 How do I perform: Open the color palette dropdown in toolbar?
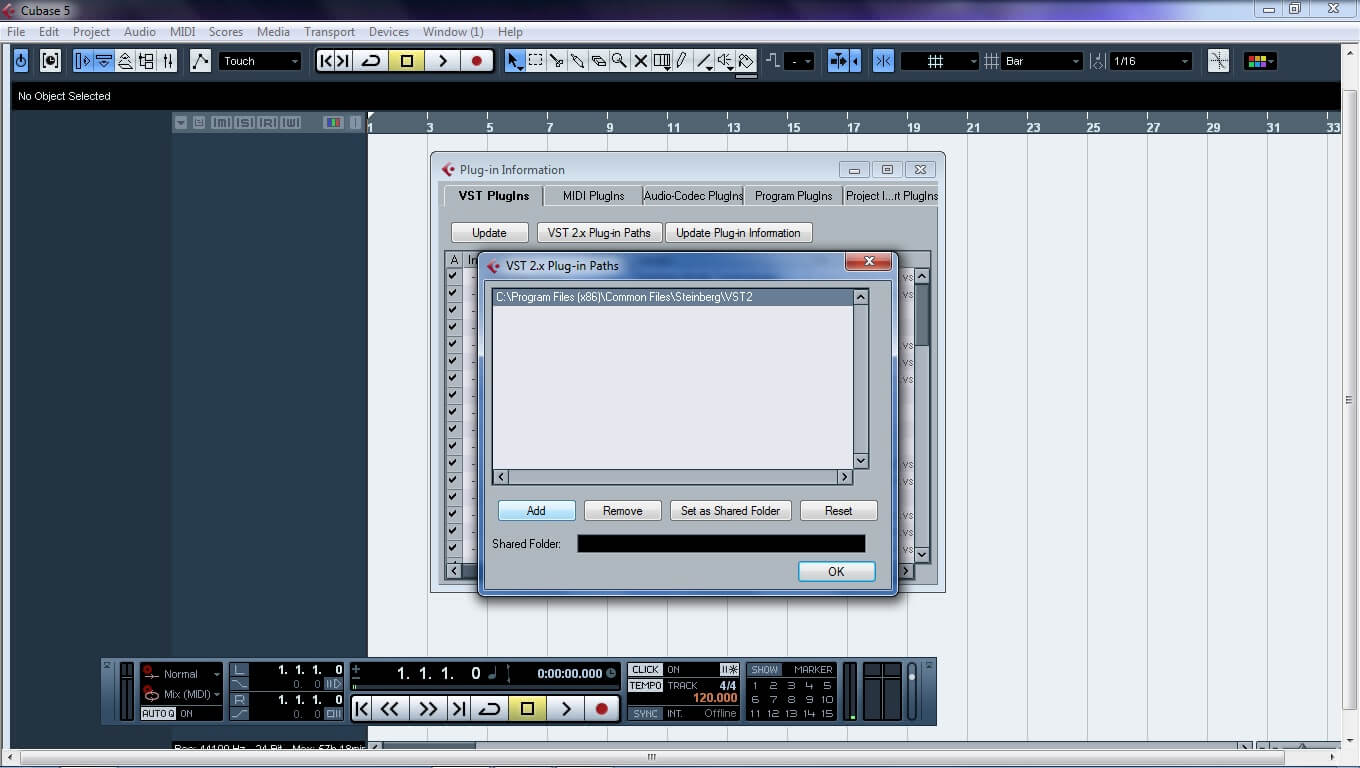(1260, 61)
